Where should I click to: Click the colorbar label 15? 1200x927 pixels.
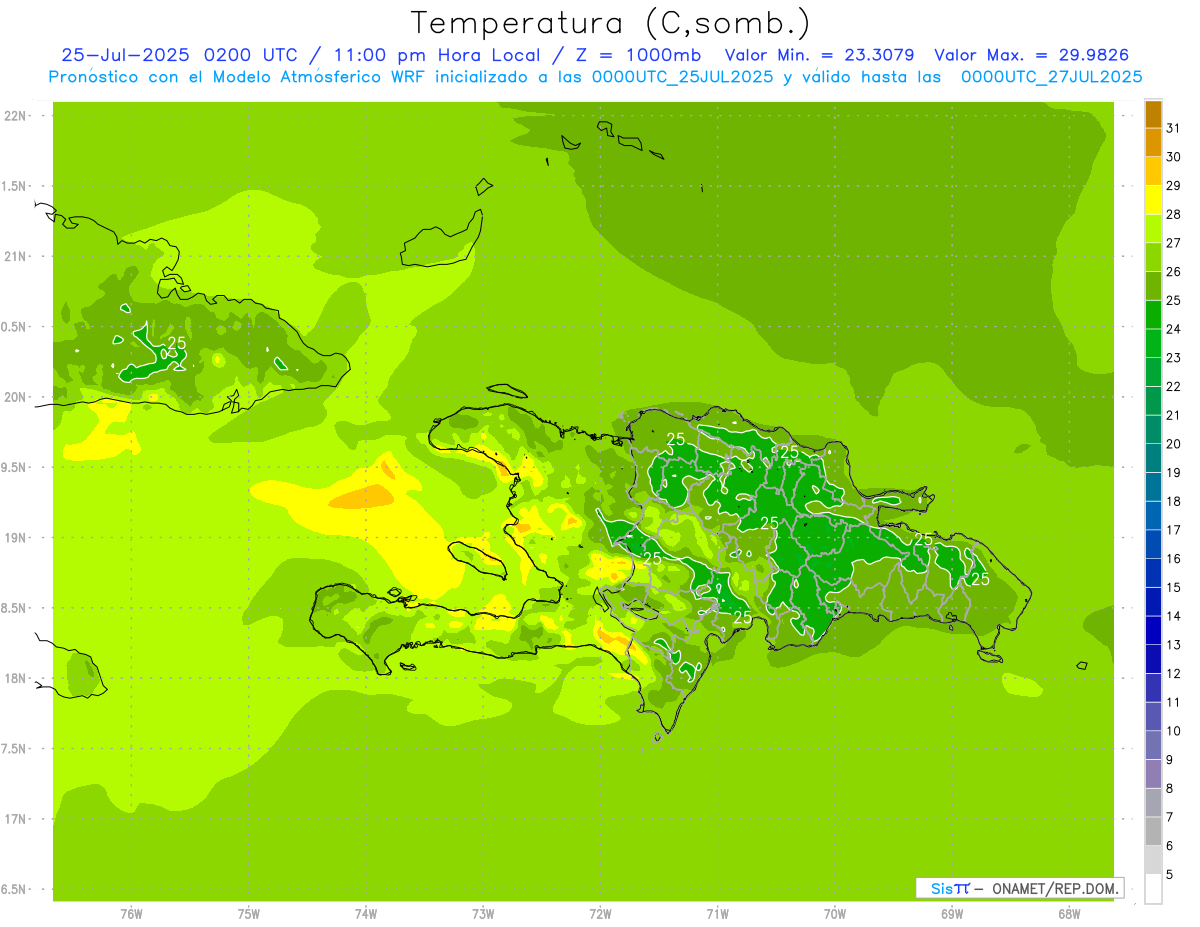1173,588
